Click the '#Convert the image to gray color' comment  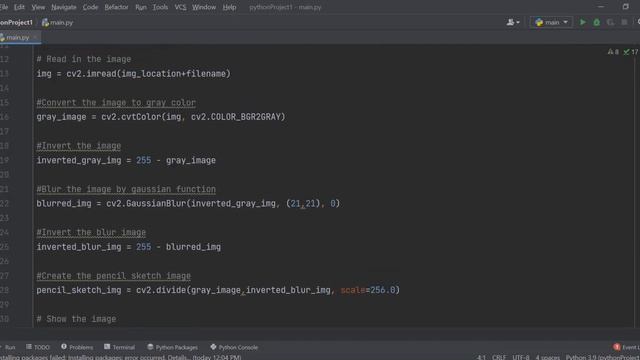click(x=116, y=102)
